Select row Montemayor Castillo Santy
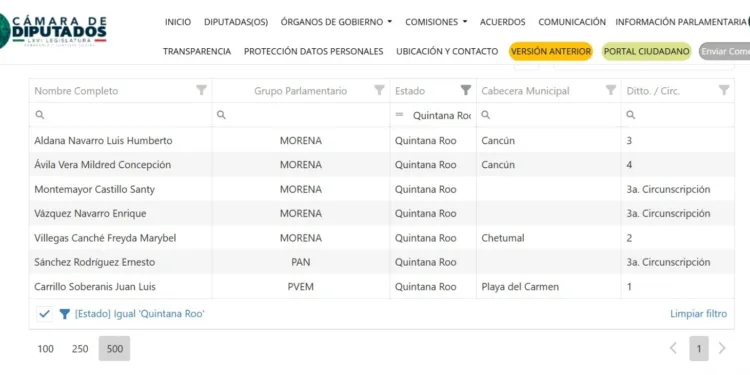Viewport: 750px width, 375px height. click(x=382, y=189)
